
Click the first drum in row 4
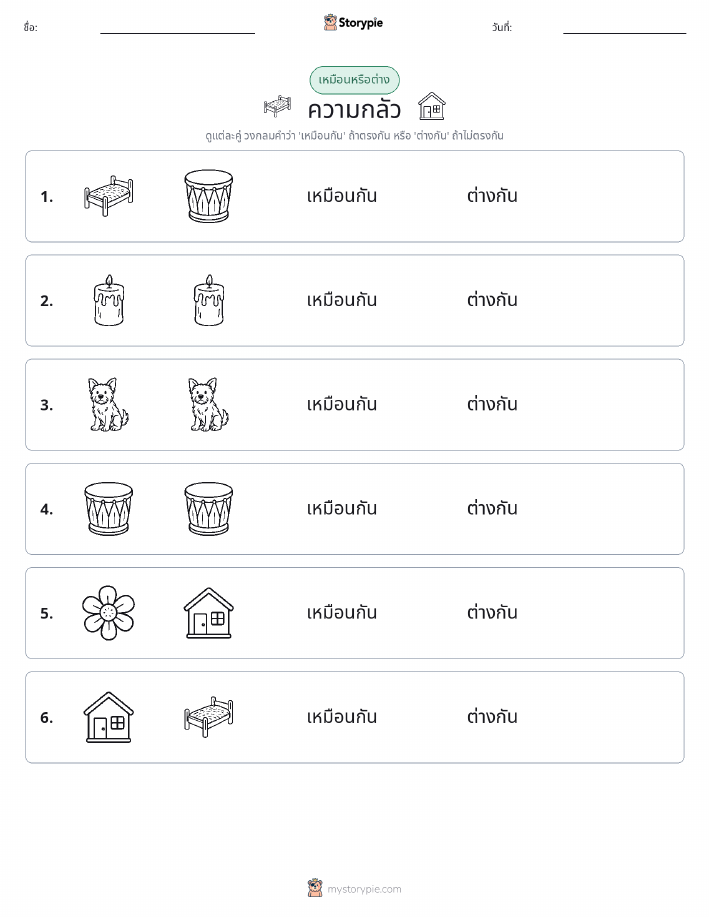109,509
